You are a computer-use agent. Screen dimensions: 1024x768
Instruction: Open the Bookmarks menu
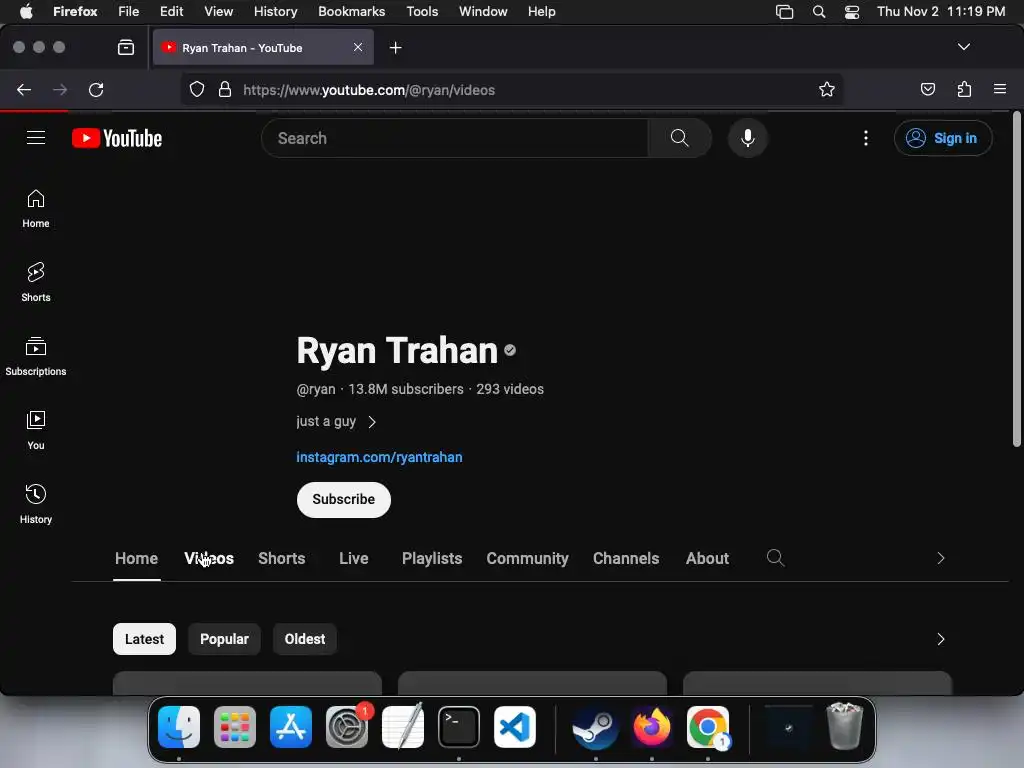(351, 11)
